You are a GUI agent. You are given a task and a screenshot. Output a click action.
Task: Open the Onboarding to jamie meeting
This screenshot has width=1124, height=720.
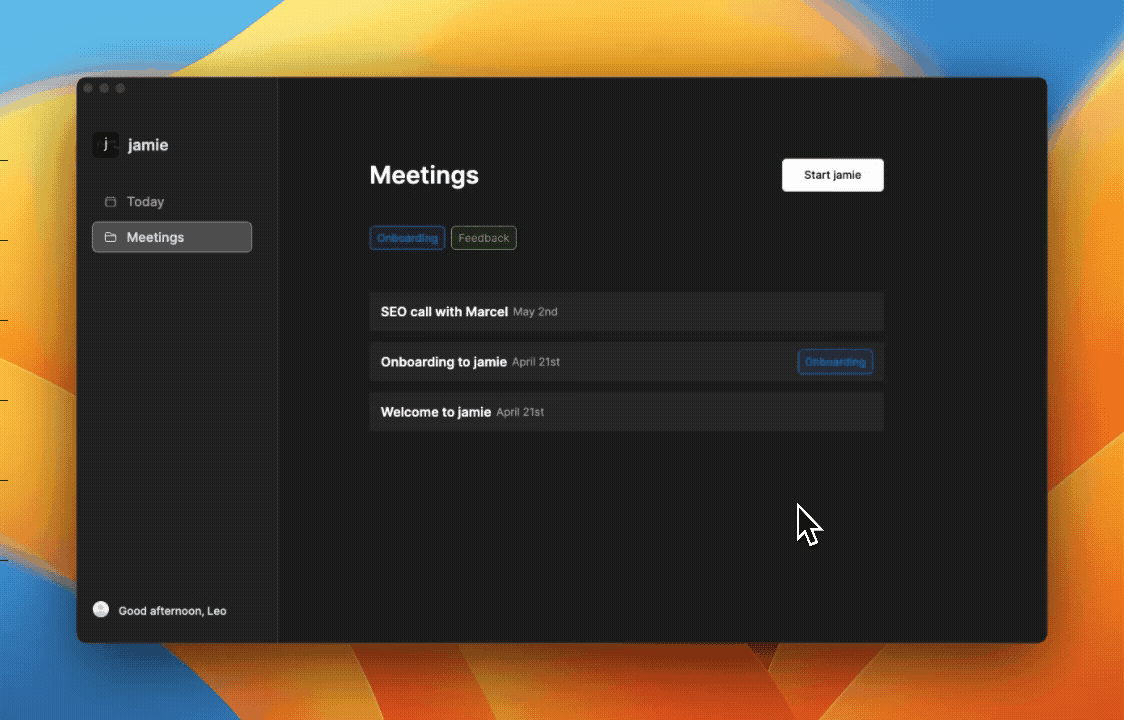(x=627, y=361)
